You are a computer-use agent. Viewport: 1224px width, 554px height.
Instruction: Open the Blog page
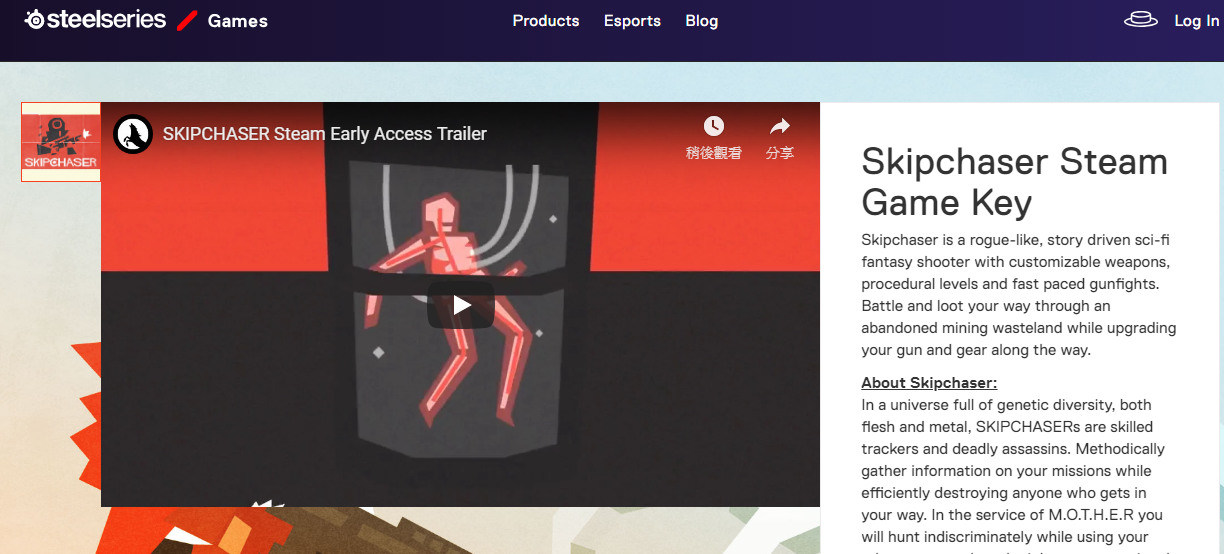(x=701, y=21)
